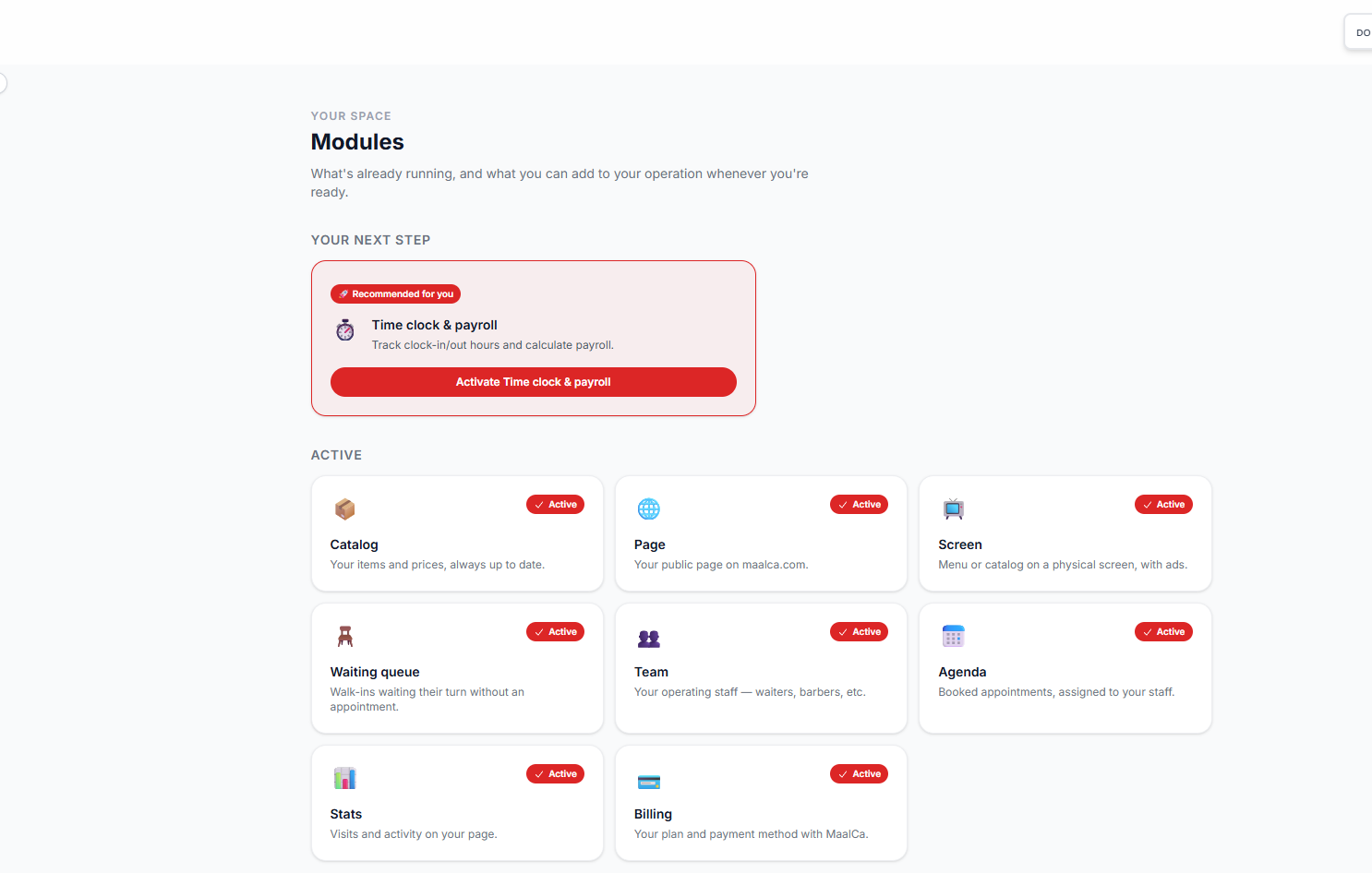This screenshot has width=1372, height=873.
Task: Click the Active badge on Waiting queue
Action: [x=555, y=632]
